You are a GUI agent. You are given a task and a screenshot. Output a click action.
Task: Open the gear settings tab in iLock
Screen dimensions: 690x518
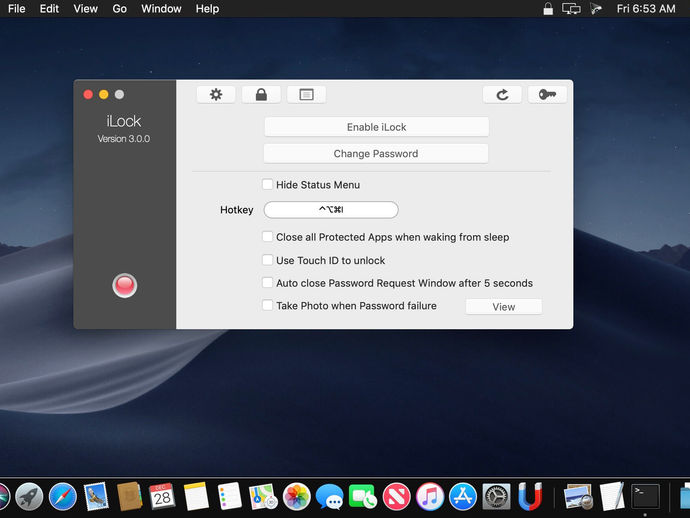point(216,95)
